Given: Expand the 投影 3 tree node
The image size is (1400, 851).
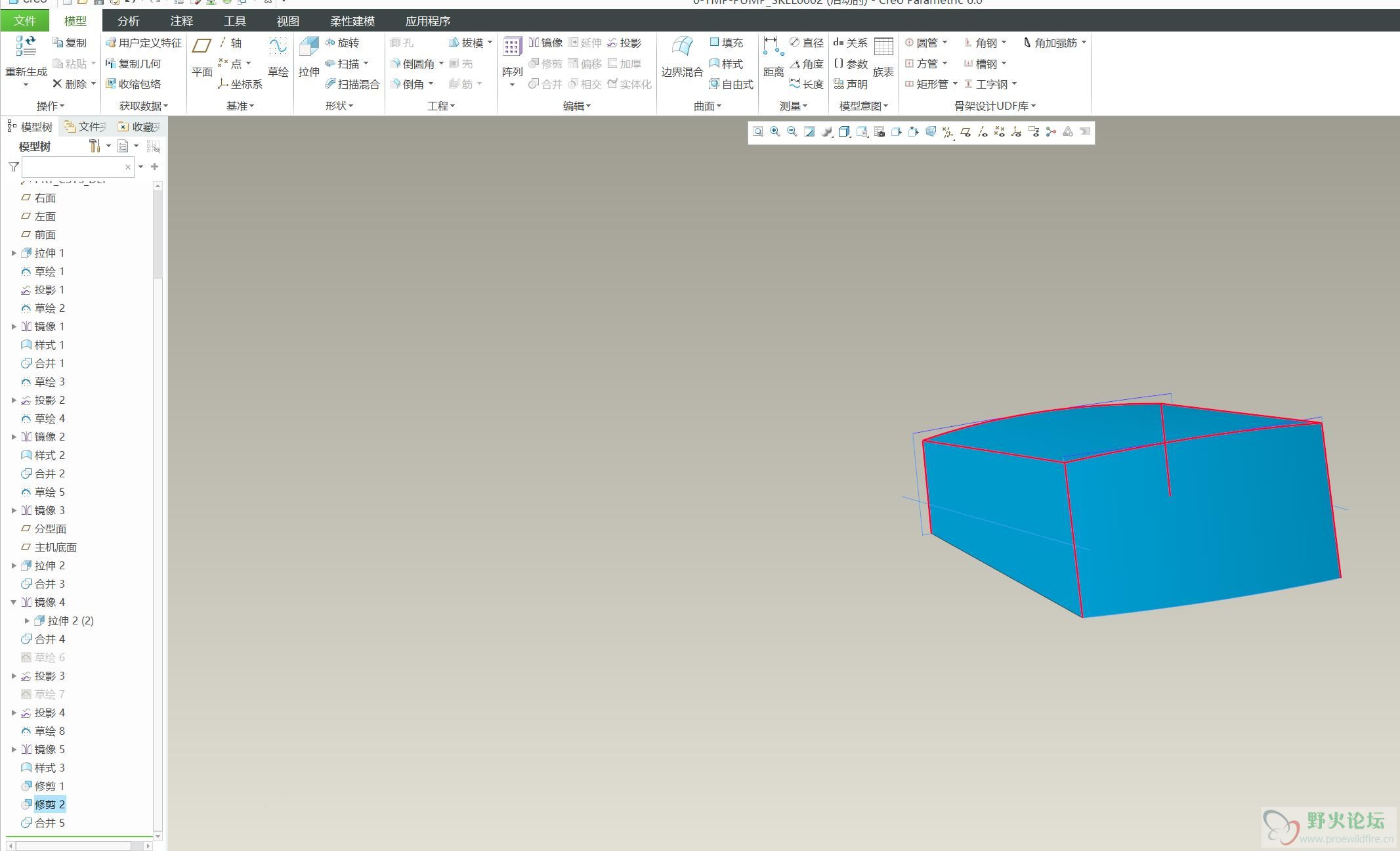Looking at the screenshot, I should (x=14, y=676).
